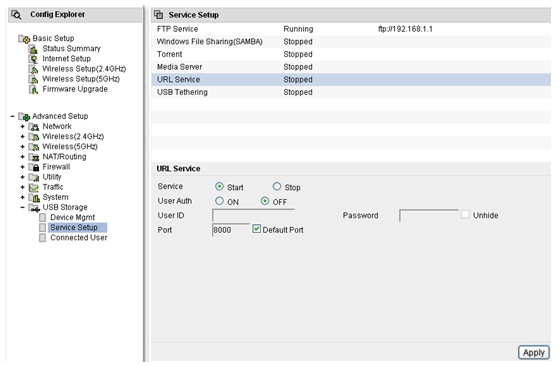
Task: Click the Wireless(5GHz) folder icon
Action: click(x=34, y=147)
